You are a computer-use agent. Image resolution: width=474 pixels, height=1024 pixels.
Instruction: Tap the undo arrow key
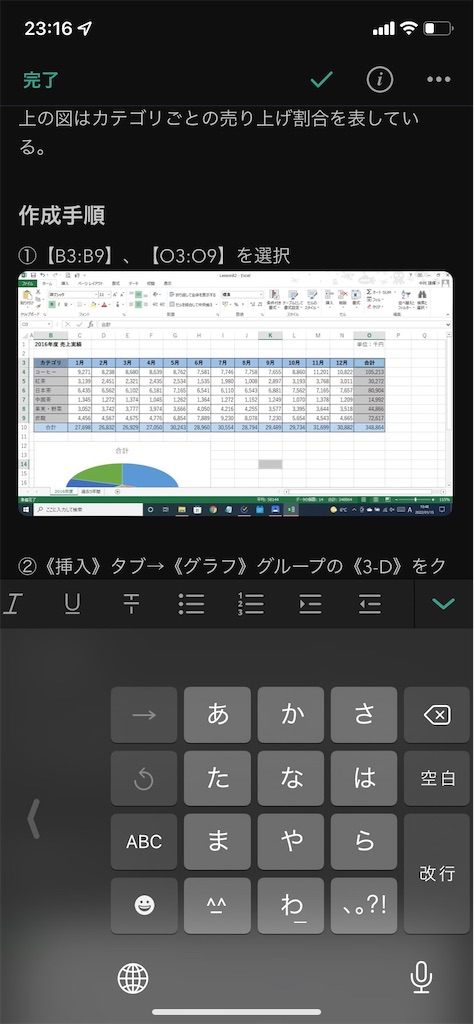pos(144,778)
